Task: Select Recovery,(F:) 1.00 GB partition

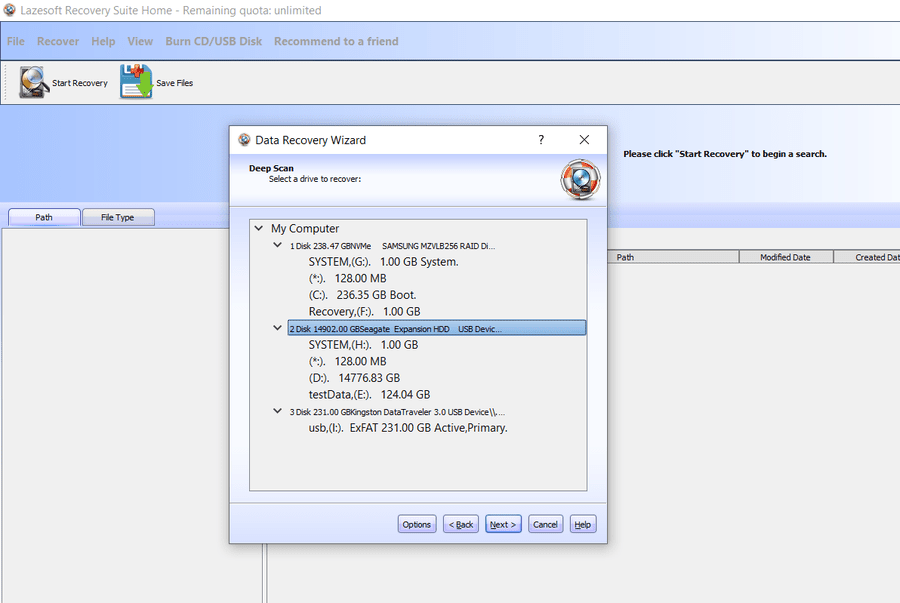Action: click(364, 312)
